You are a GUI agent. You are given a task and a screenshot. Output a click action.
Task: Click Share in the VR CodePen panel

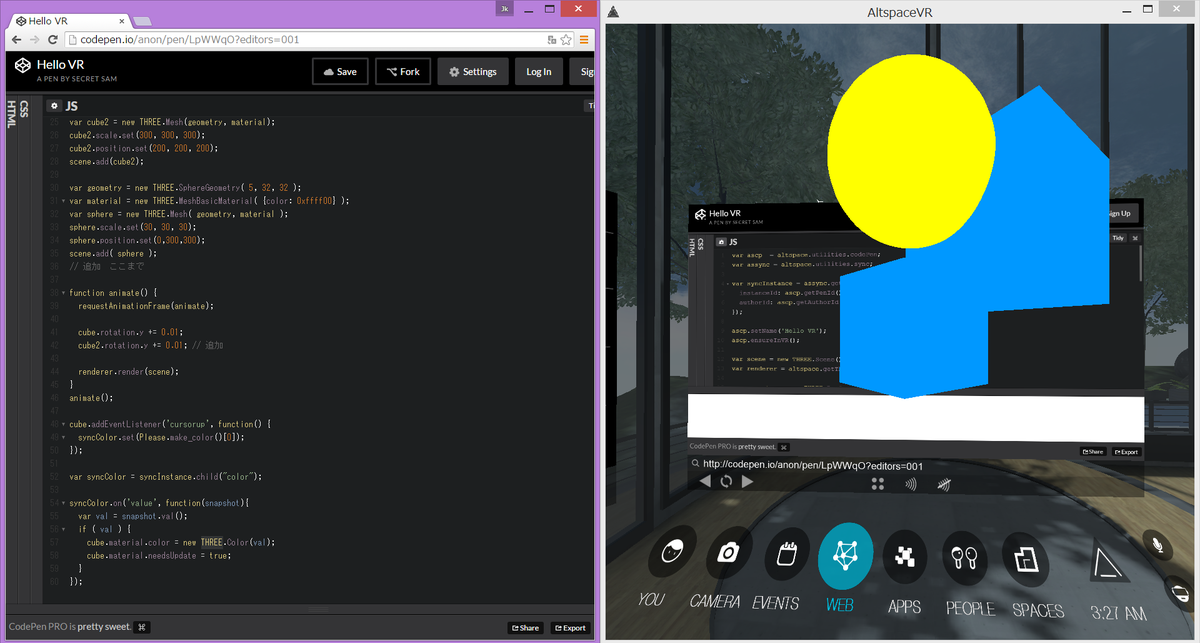[1093, 452]
